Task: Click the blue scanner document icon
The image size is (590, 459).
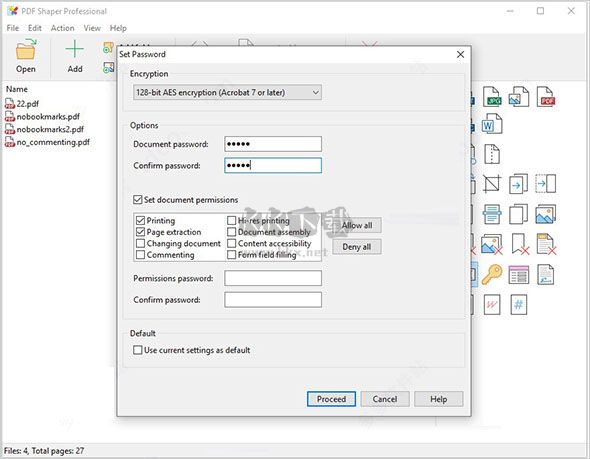Action: click(492, 214)
